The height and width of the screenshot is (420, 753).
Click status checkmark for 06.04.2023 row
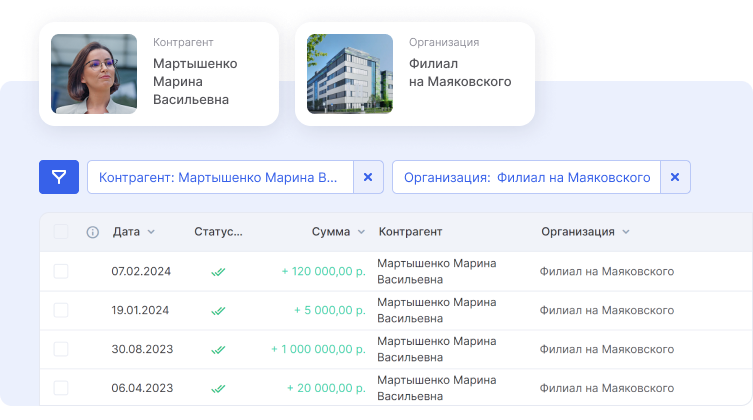[x=218, y=388]
